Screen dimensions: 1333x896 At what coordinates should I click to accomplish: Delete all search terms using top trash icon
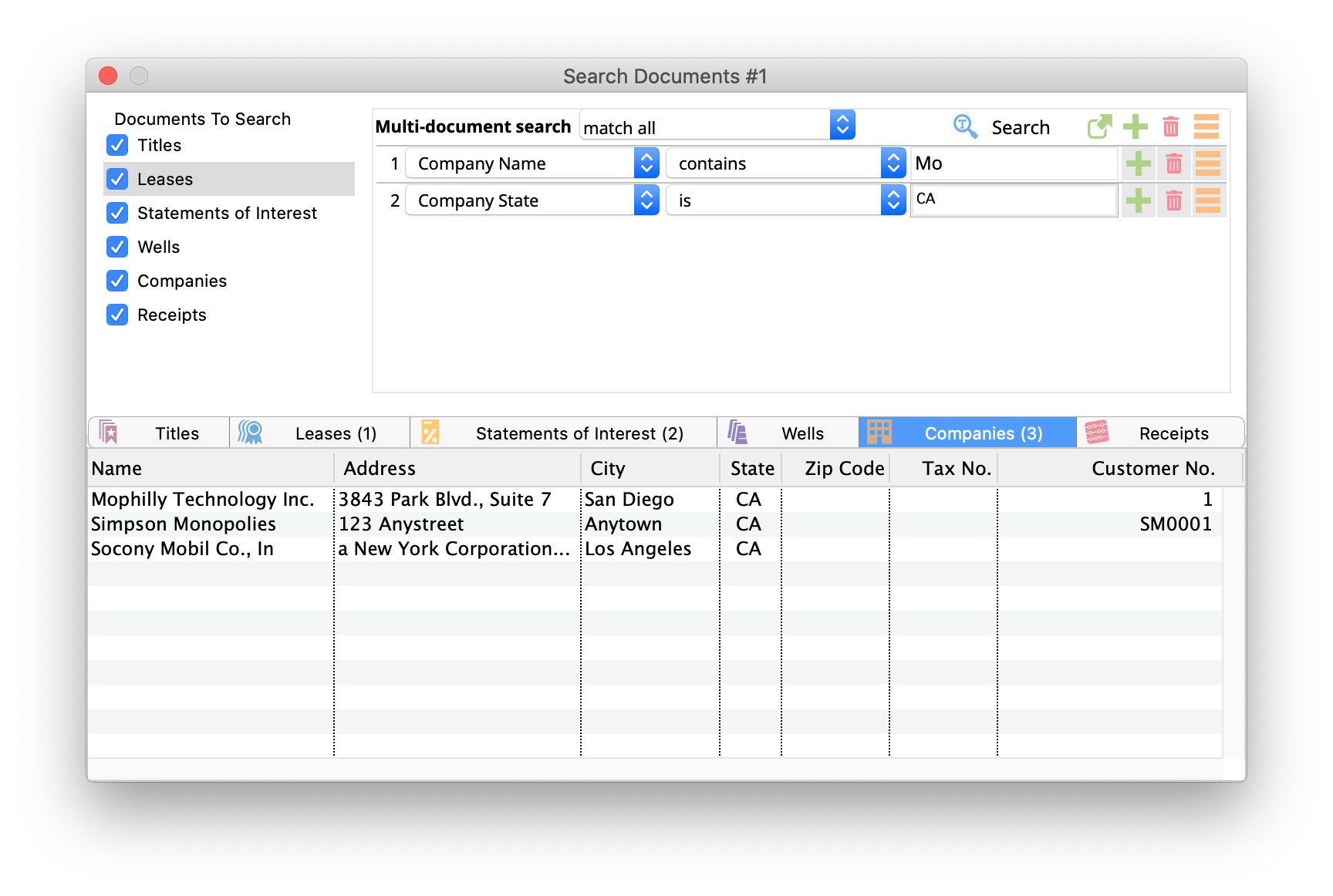1171,126
